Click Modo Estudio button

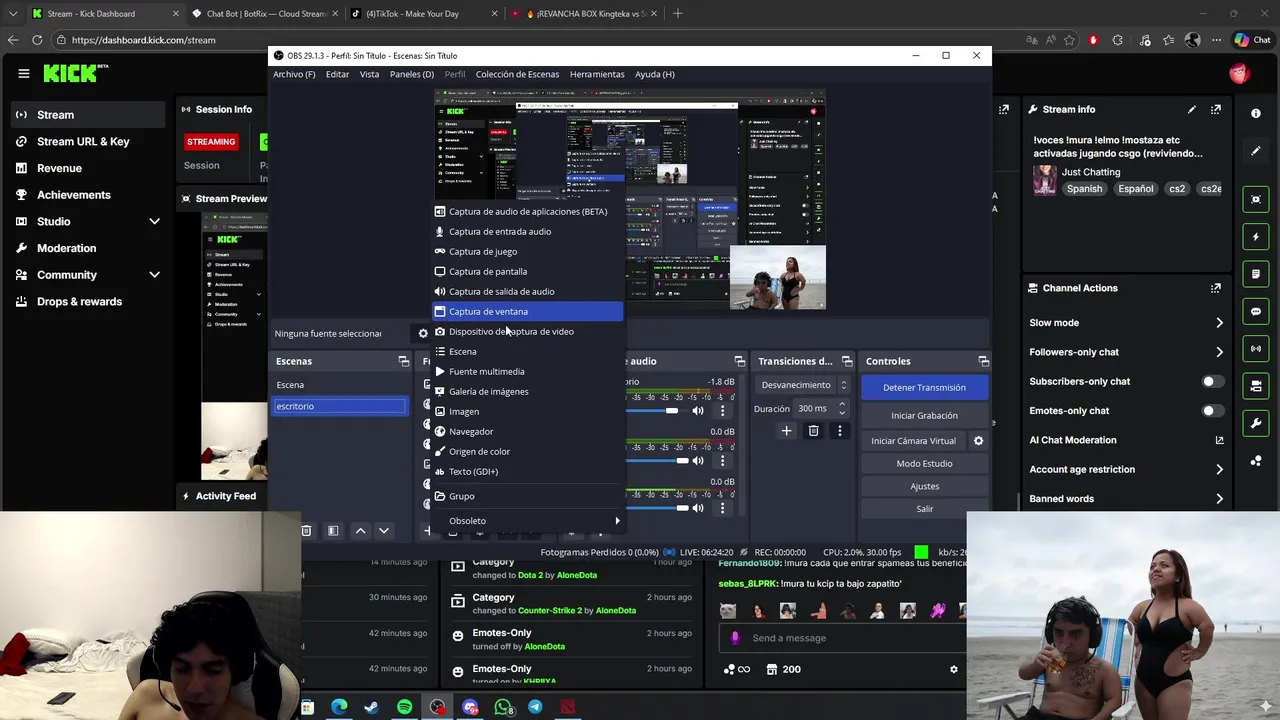pos(924,463)
